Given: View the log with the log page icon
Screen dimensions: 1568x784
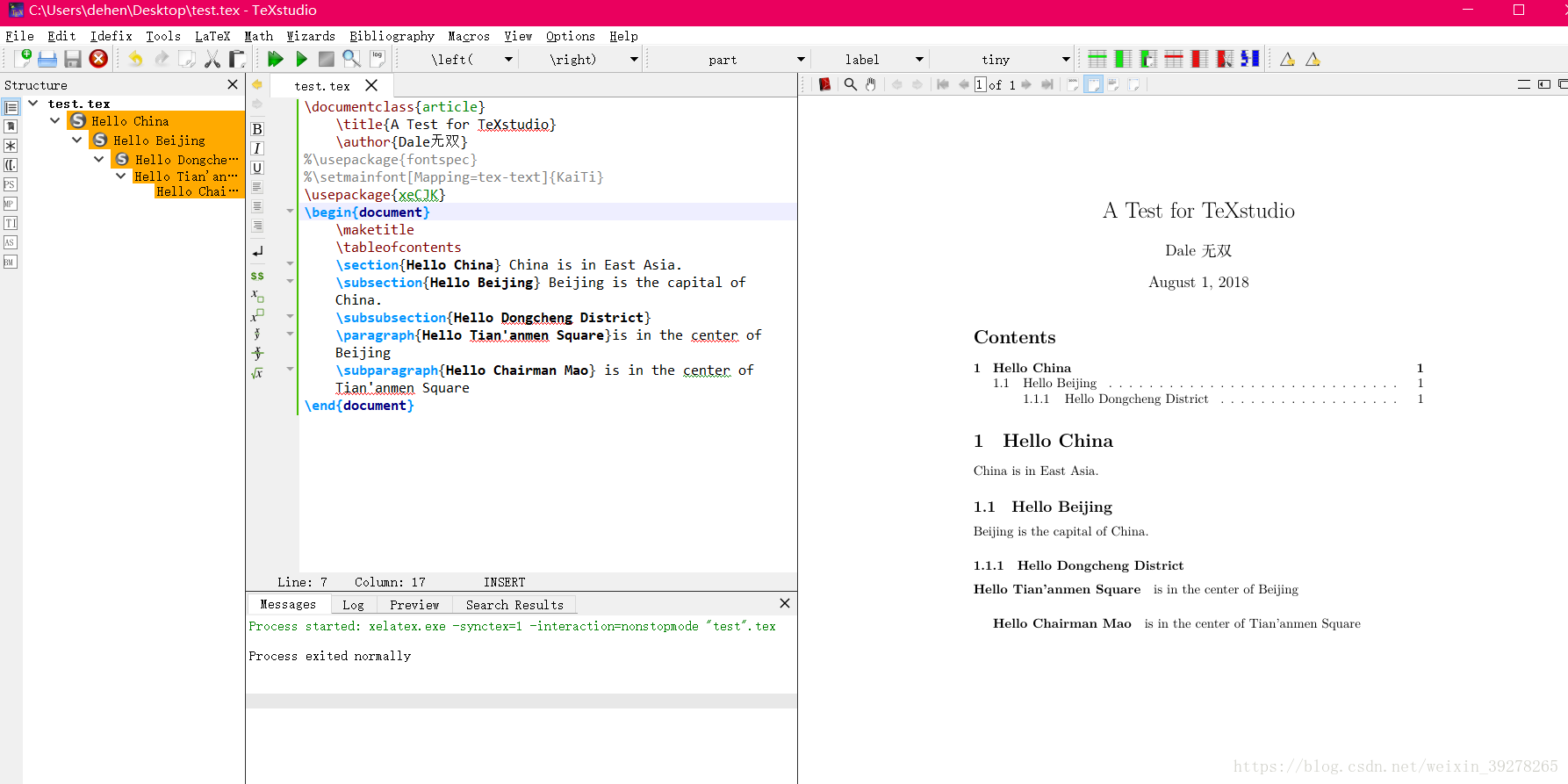Looking at the screenshot, I should coord(378,59).
